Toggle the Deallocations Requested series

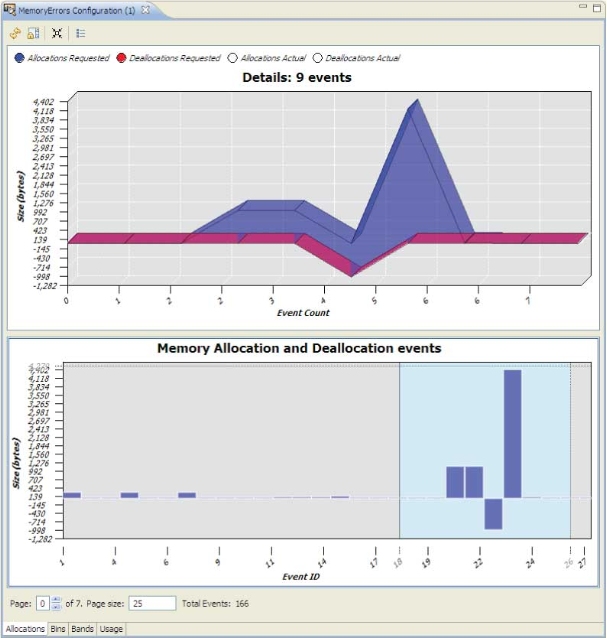[x=122, y=58]
